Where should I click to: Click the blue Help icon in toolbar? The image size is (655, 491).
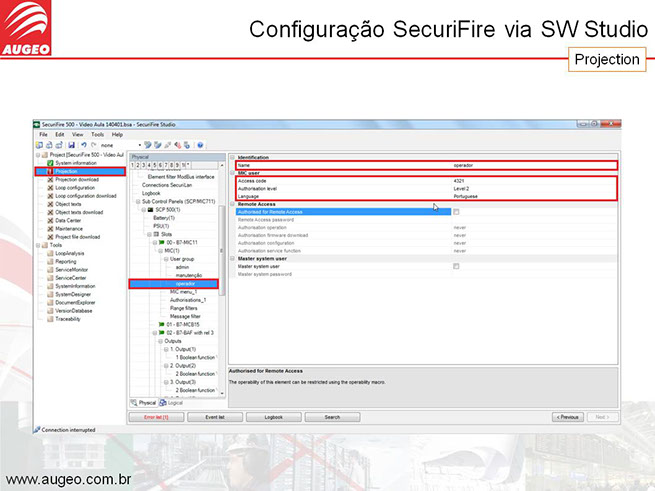pyautogui.click(x=200, y=145)
